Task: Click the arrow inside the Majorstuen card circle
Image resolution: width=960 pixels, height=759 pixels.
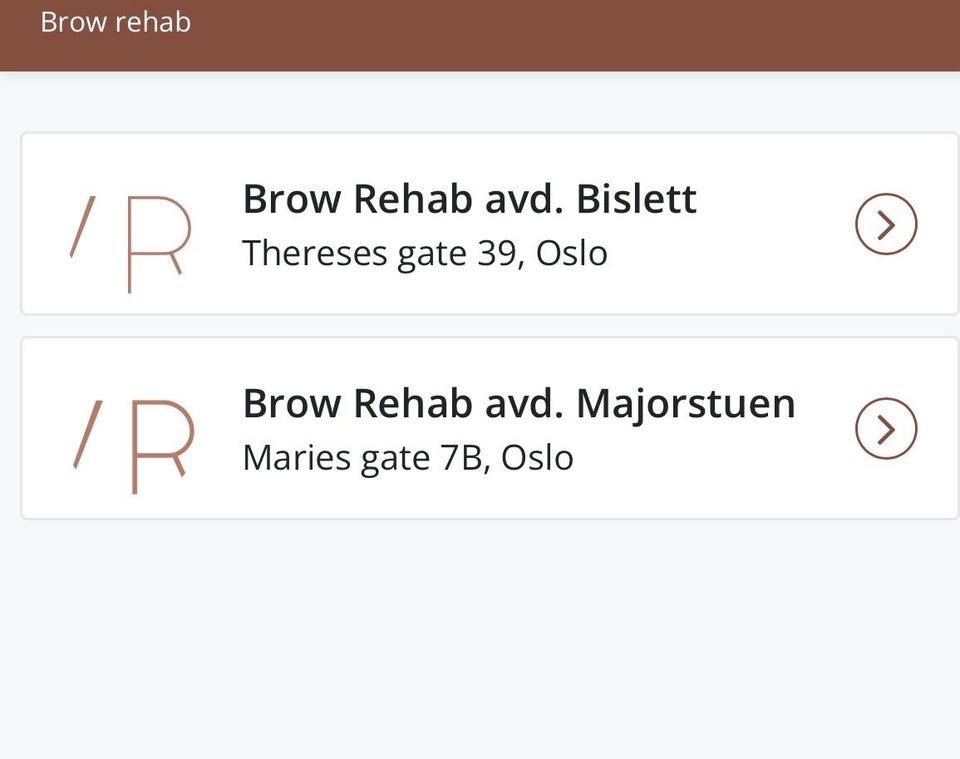Action: click(886, 428)
